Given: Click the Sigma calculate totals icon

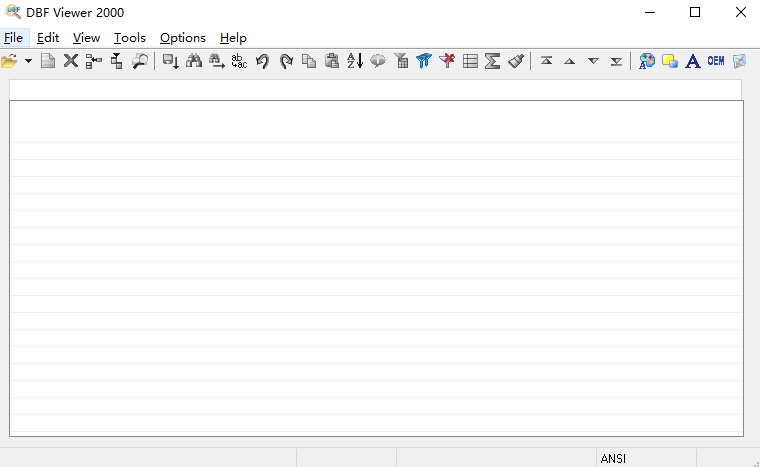Looking at the screenshot, I should tap(492, 61).
